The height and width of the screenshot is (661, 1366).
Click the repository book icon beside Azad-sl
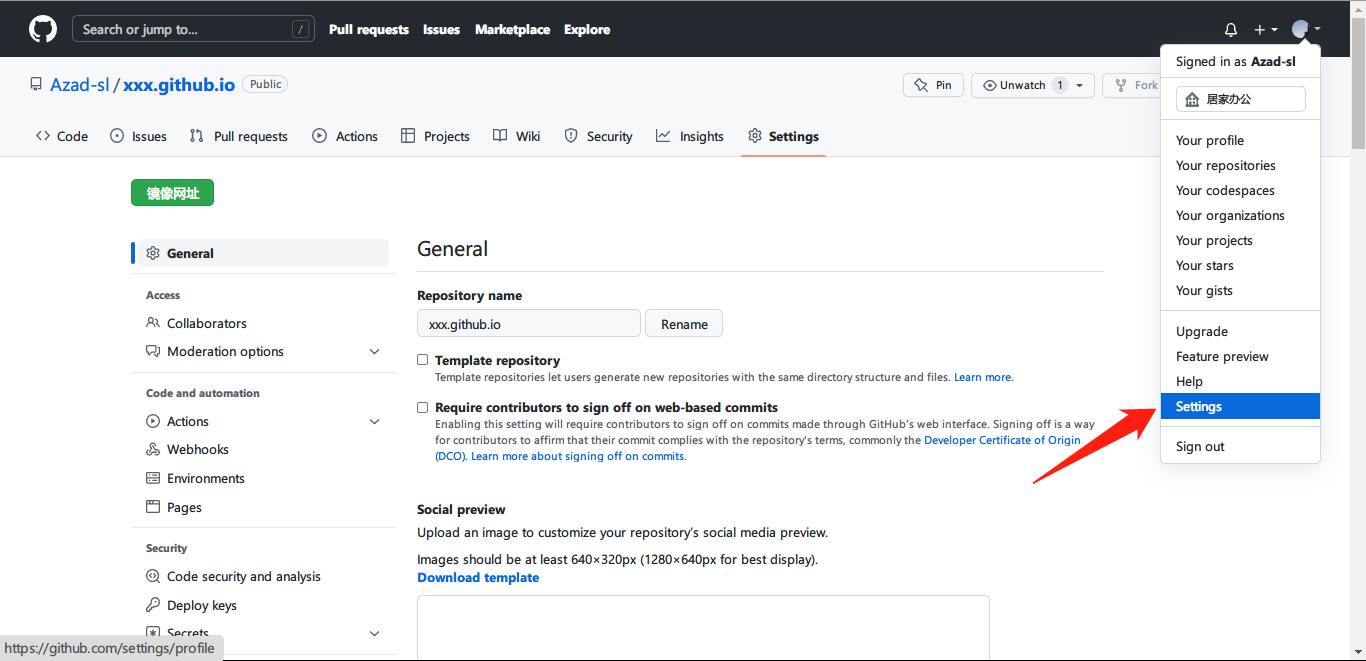(36, 85)
